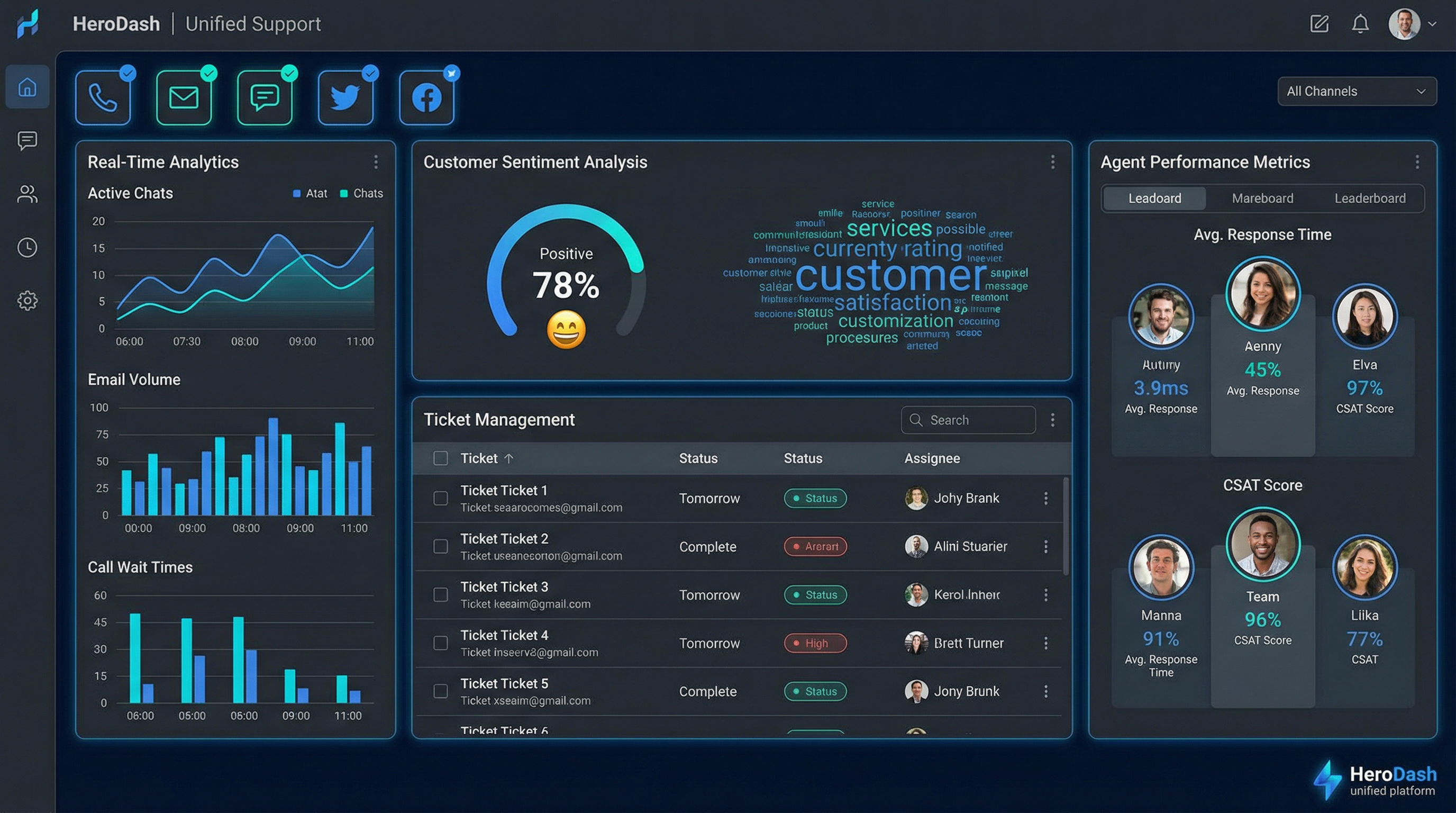
Task: Click the red High status badge
Action: tap(815, 643)
